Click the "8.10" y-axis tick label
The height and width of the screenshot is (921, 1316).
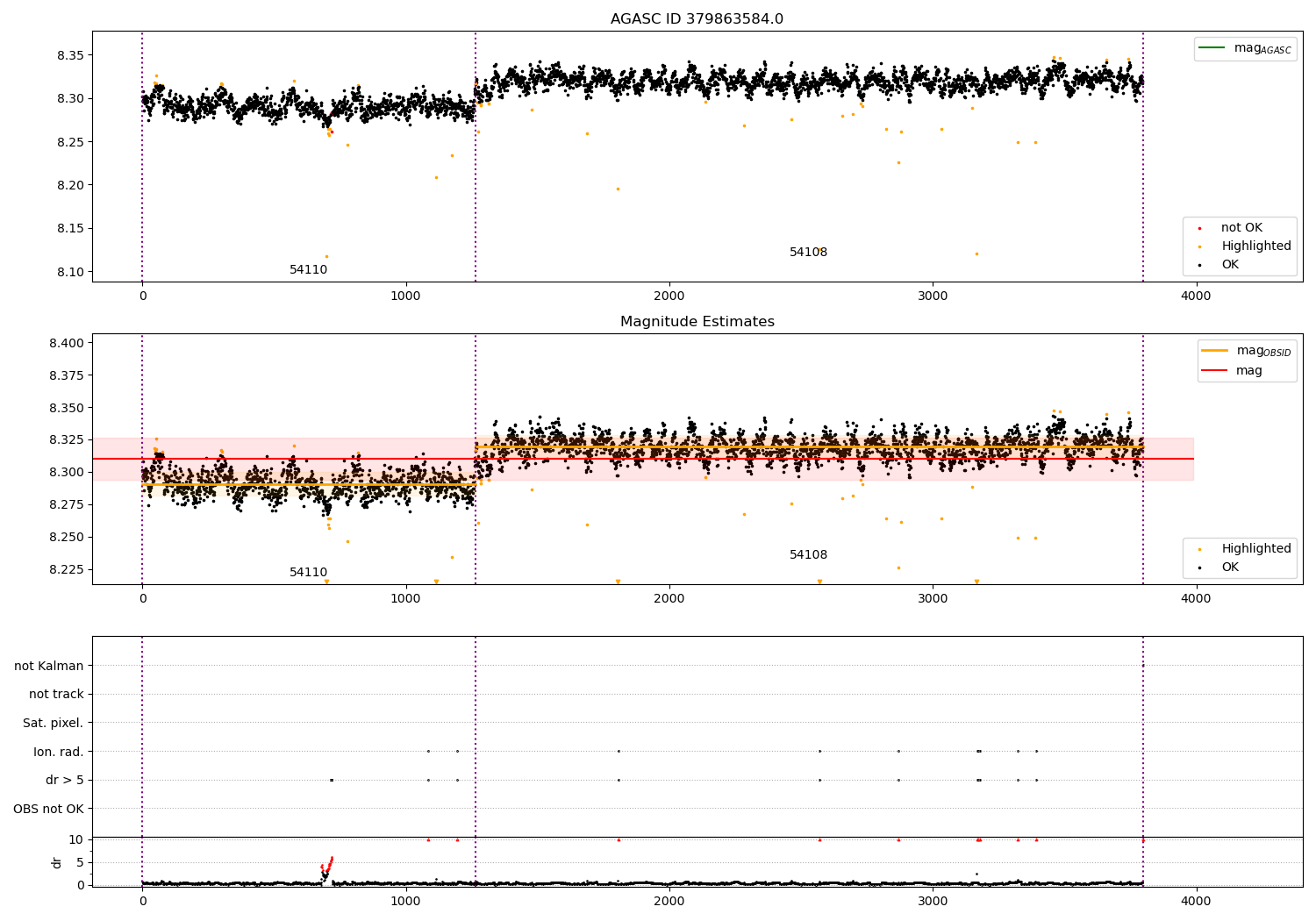pos(70,272)
